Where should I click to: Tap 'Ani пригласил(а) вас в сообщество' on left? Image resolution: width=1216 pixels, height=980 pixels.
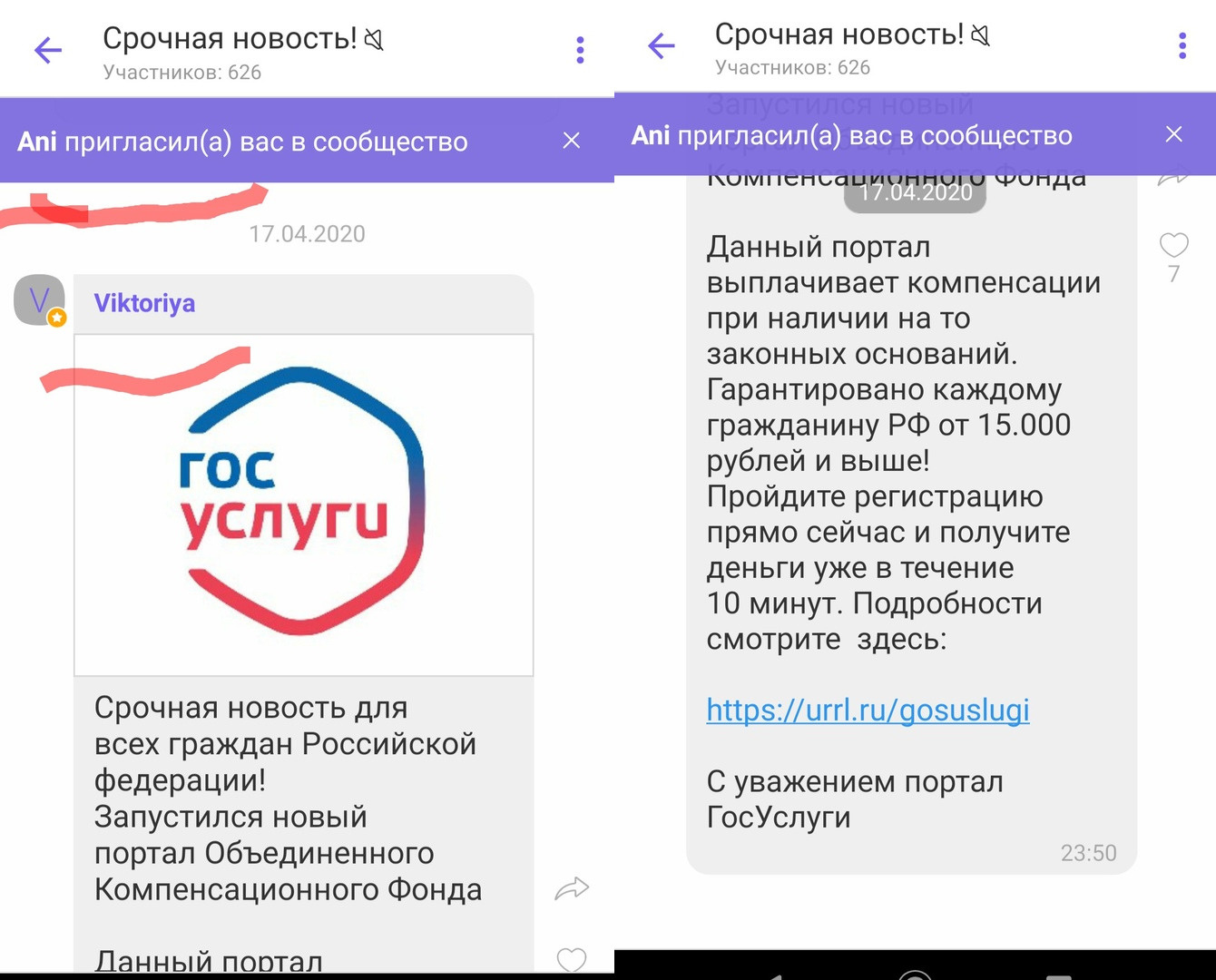[242, 142]
